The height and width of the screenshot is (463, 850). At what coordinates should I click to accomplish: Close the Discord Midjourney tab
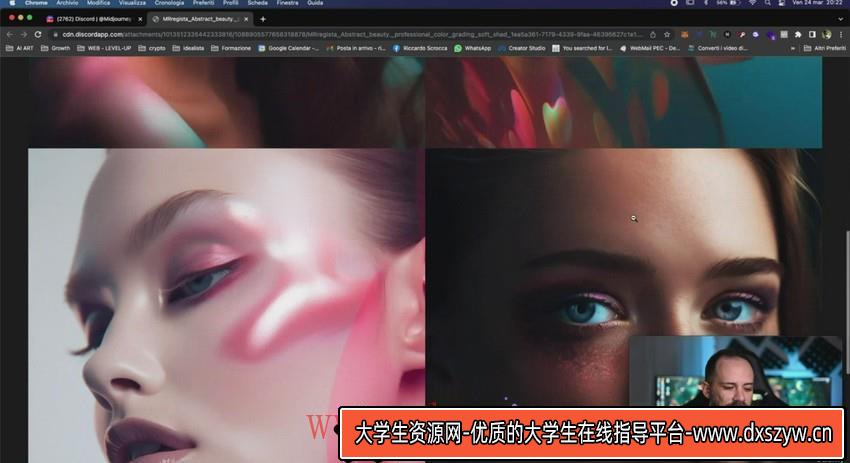[x=140, y=19]
